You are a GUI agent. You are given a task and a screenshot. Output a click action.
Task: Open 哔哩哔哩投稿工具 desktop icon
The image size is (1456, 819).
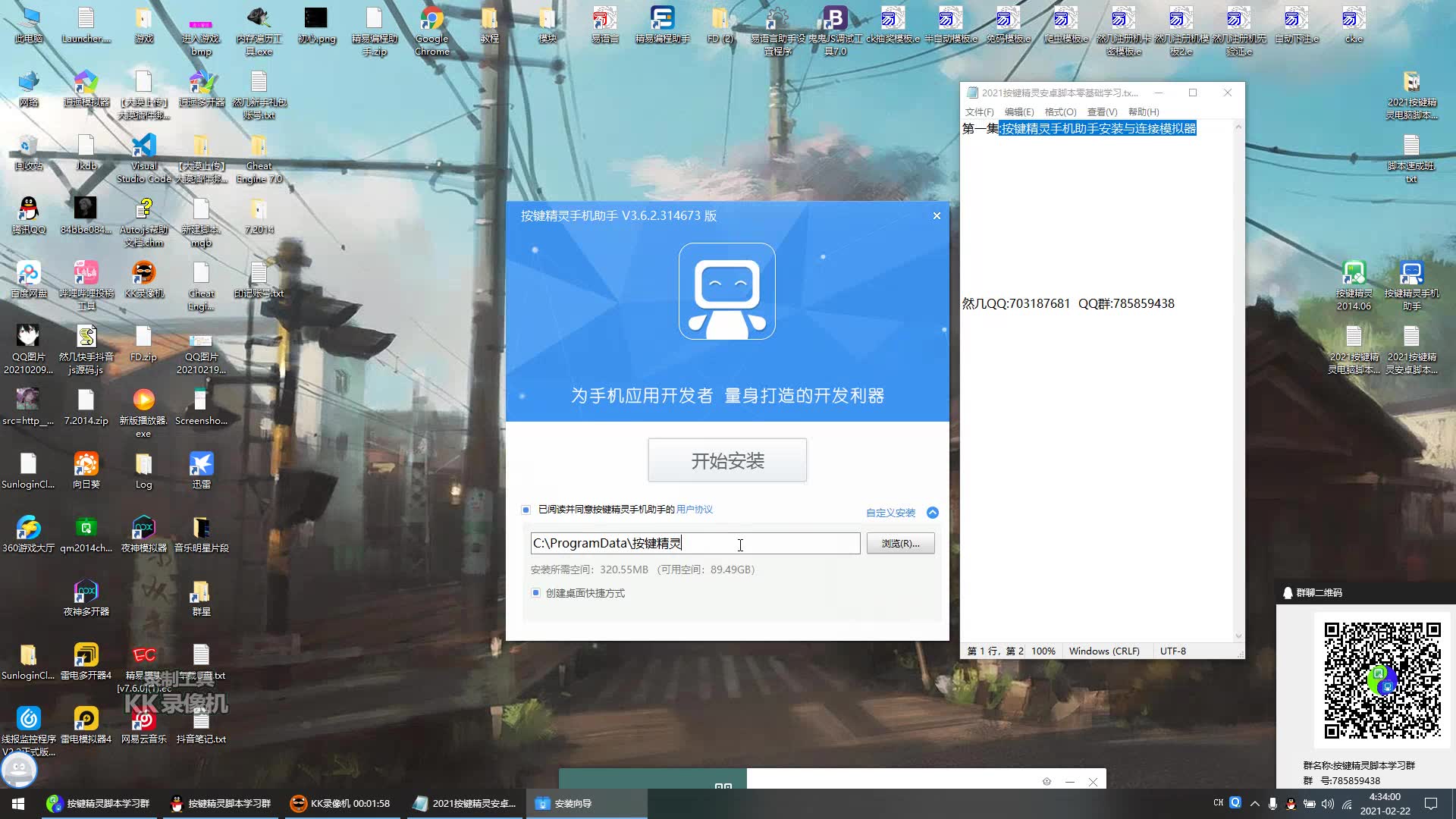86,286
